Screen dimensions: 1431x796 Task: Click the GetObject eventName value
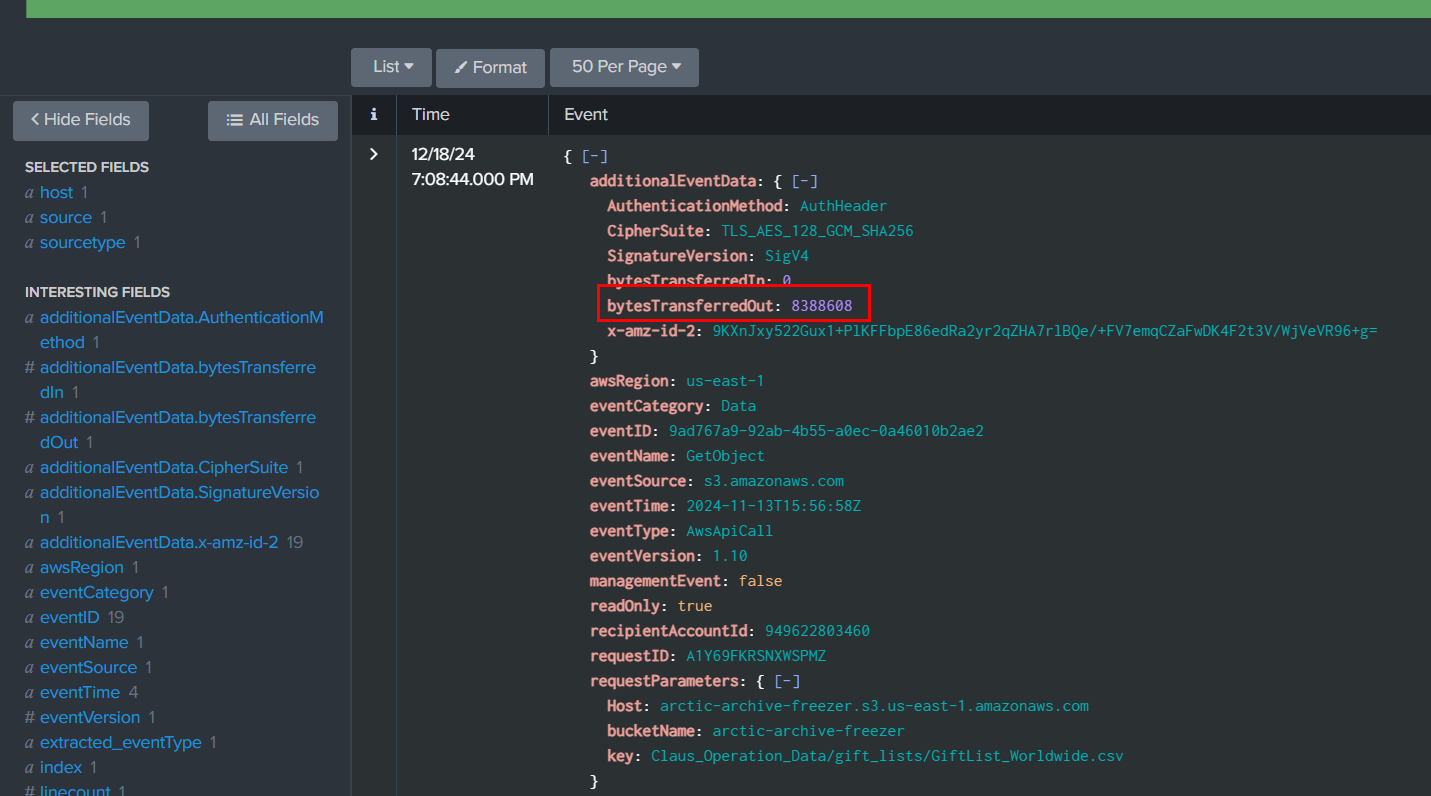pyautogui.click(x=723, y=456)
